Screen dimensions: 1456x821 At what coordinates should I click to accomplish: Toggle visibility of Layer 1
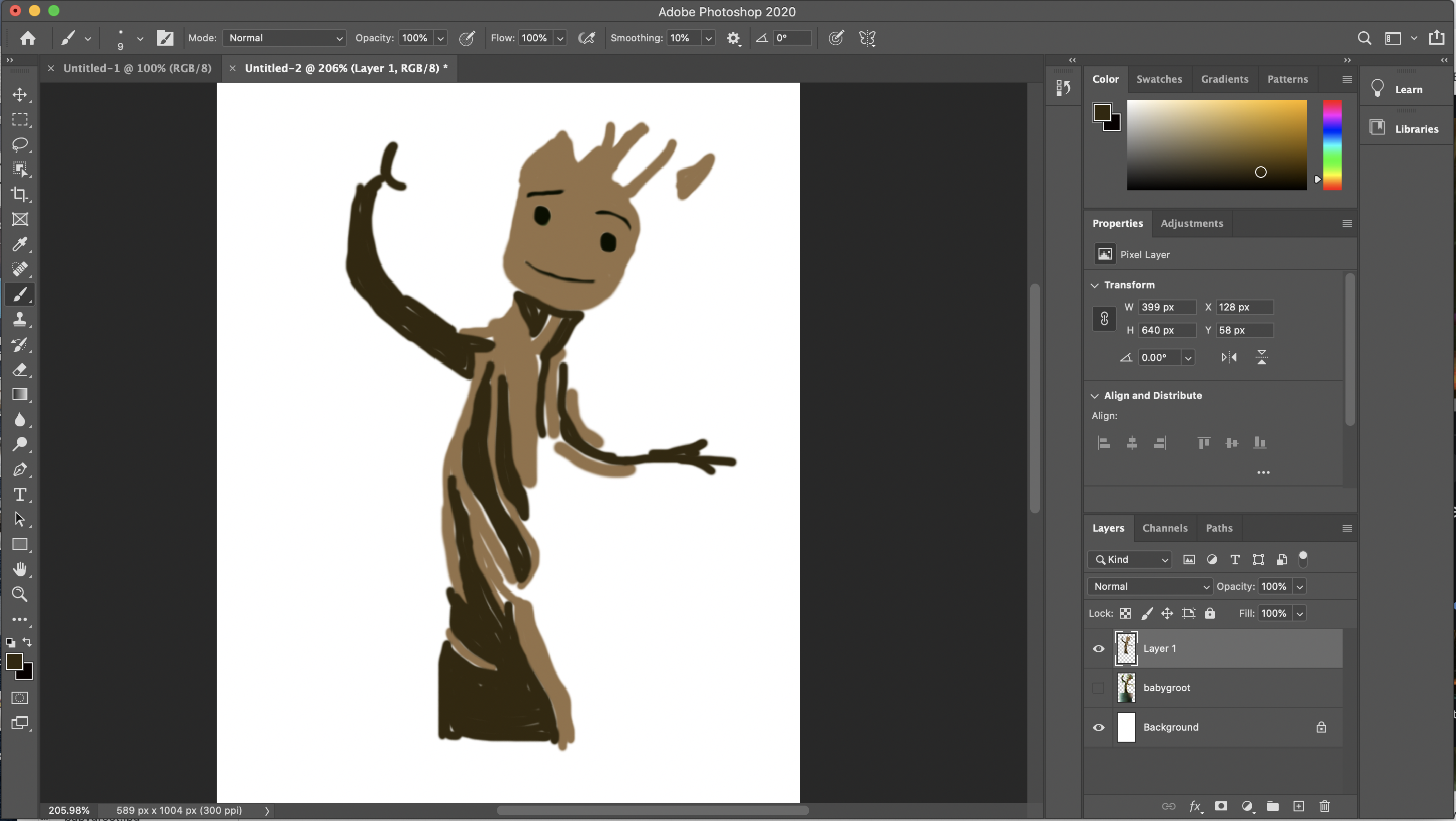click(1098, 648)
